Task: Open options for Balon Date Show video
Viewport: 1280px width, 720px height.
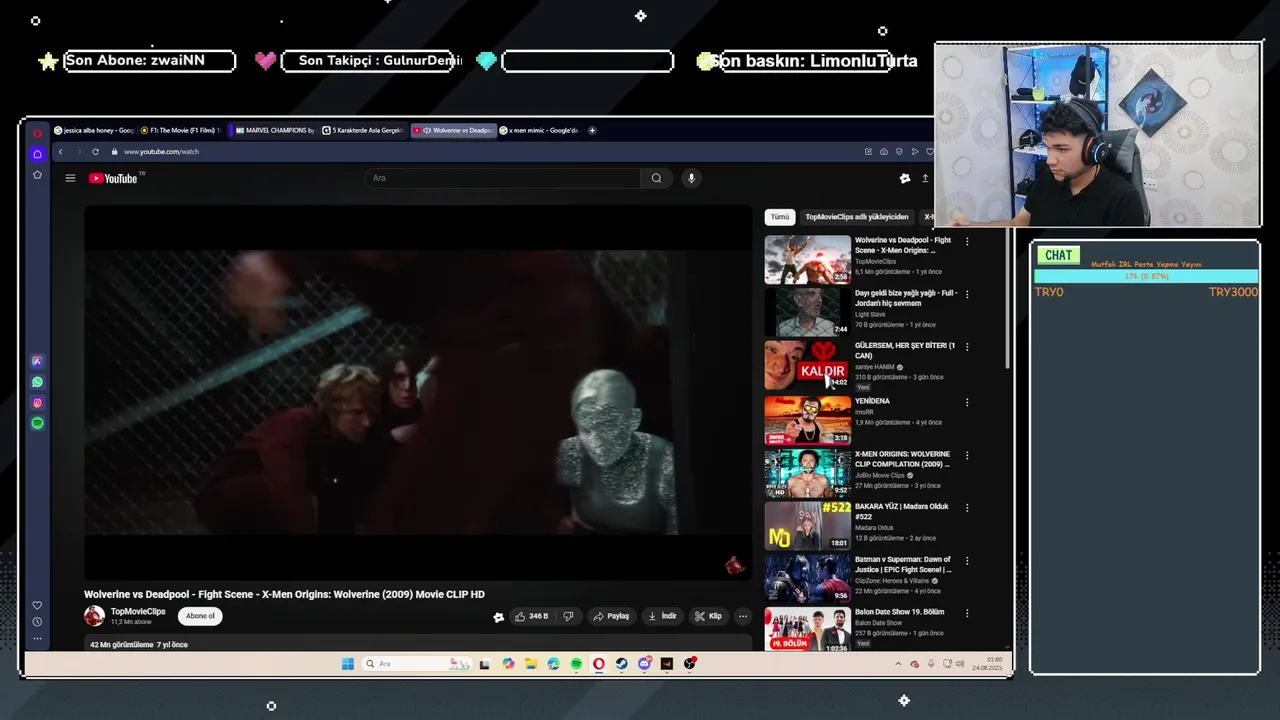Action: (x=967, y=614)
